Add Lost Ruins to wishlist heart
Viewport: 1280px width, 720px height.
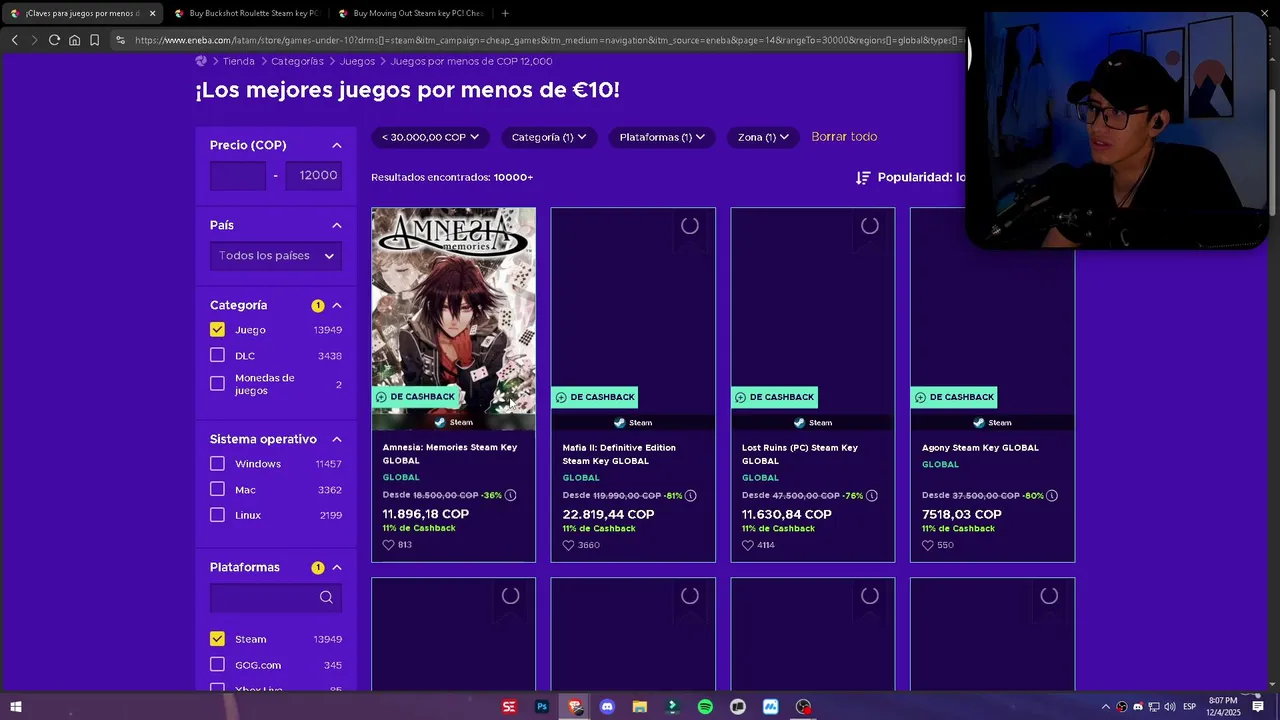click(x=748, y=545)
